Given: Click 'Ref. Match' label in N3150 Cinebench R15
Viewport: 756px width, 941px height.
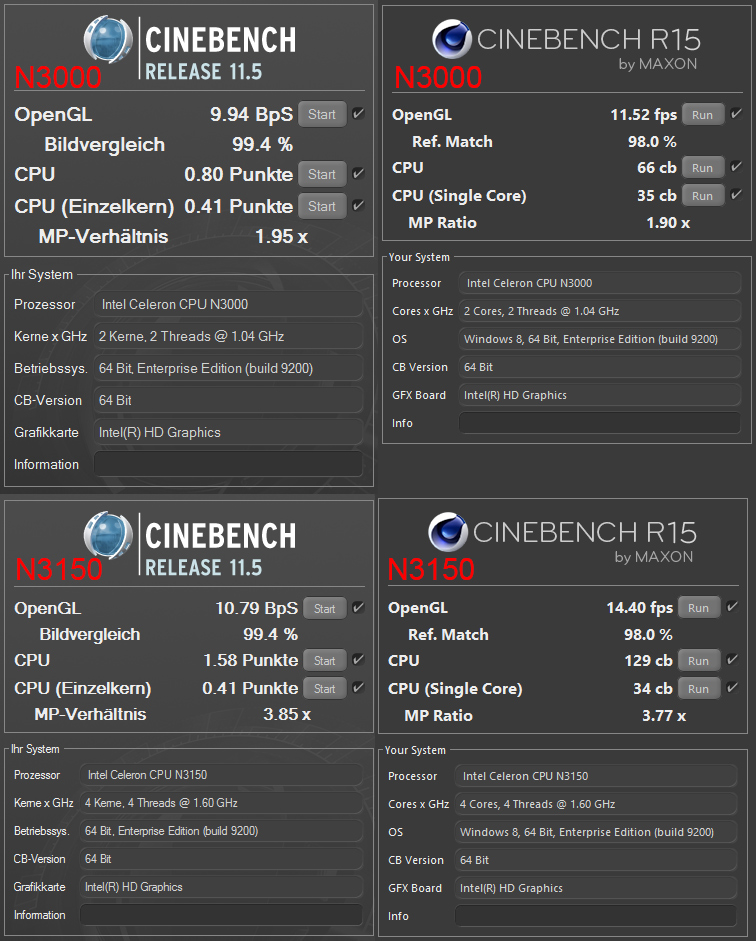Looking at the screenshot, I should [448, 634].
